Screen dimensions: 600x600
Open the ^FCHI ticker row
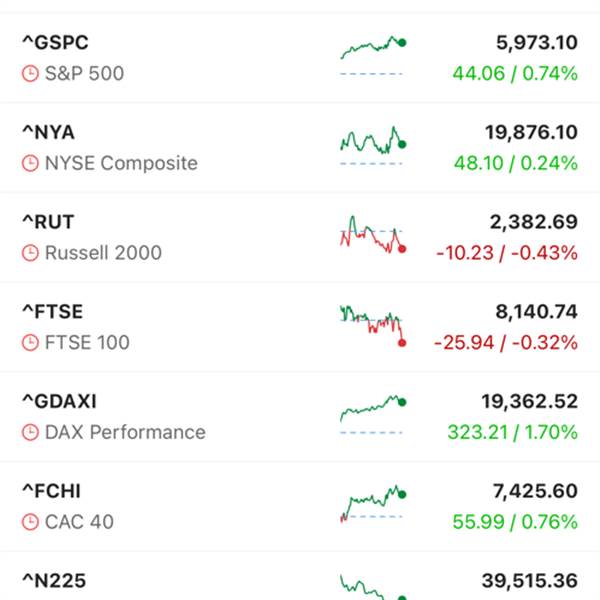click(x=300, y=507)
